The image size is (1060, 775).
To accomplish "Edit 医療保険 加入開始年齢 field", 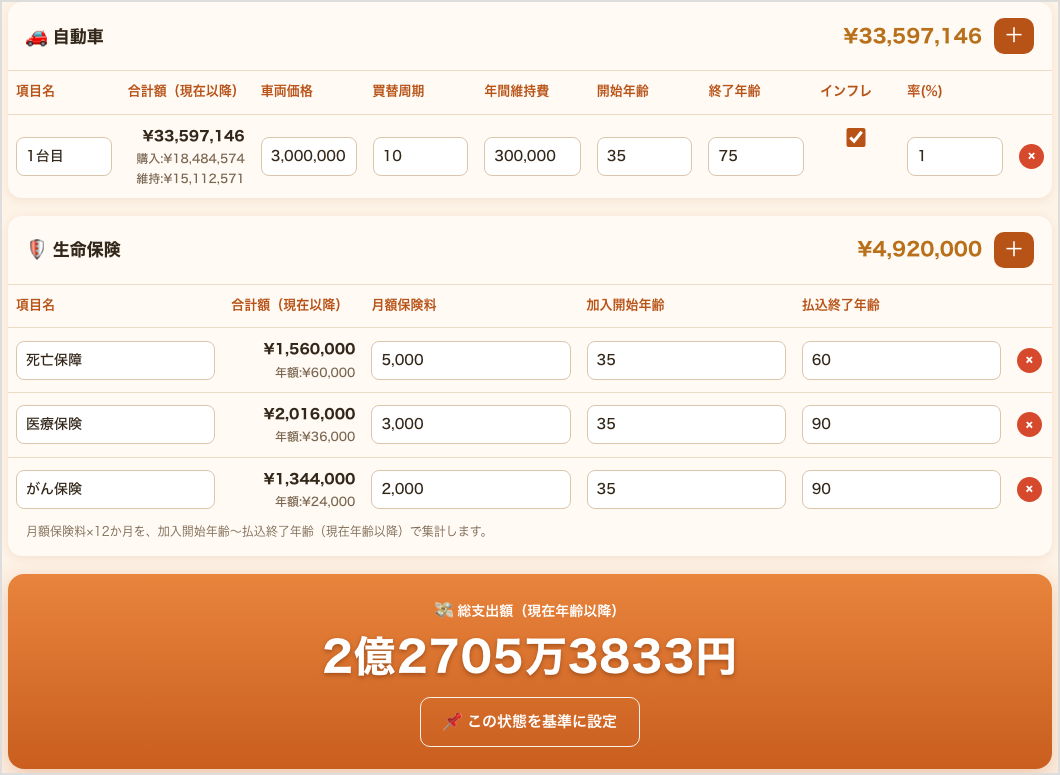I will pos(686,425).
